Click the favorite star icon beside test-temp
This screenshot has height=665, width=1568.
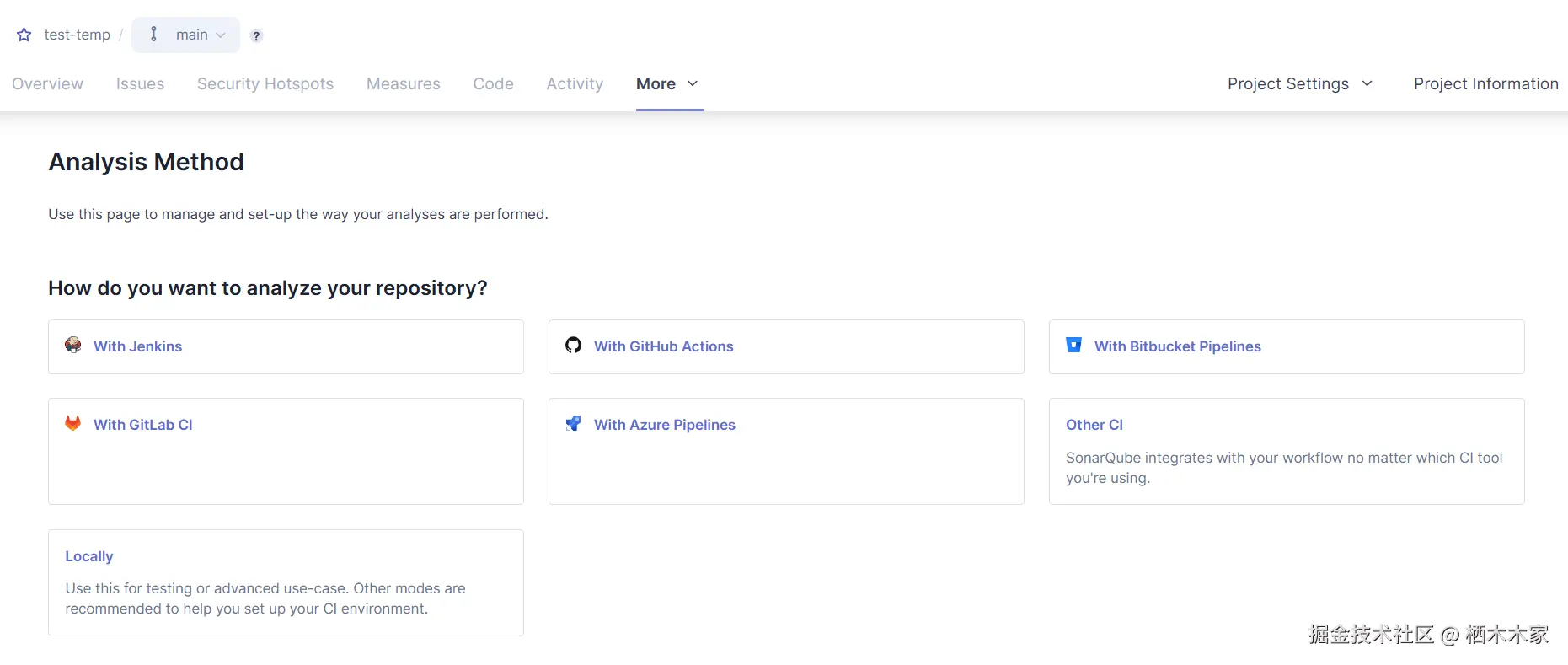click(x=24, y=35)
